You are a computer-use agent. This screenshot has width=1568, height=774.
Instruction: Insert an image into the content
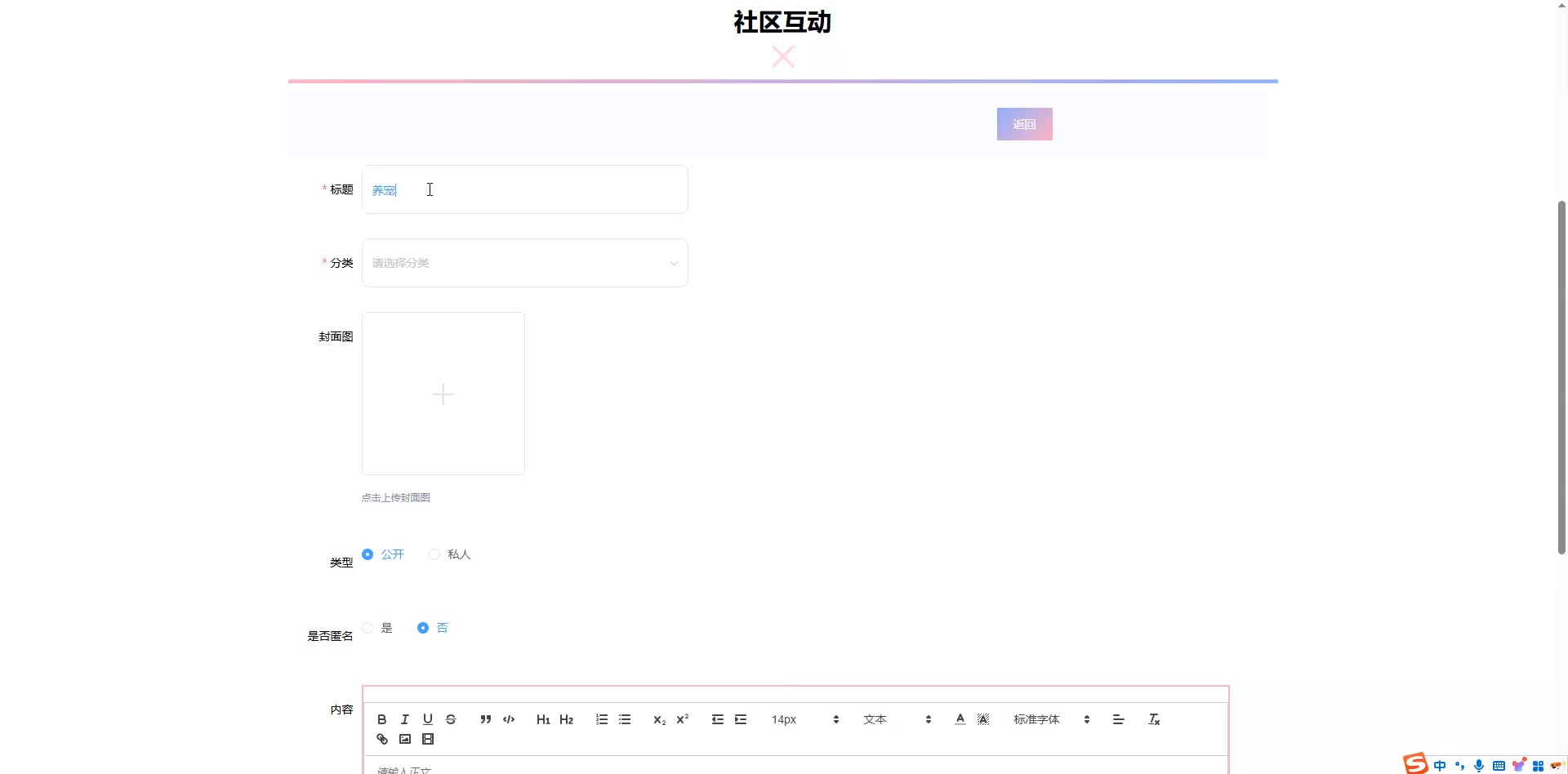click(404, 739)
